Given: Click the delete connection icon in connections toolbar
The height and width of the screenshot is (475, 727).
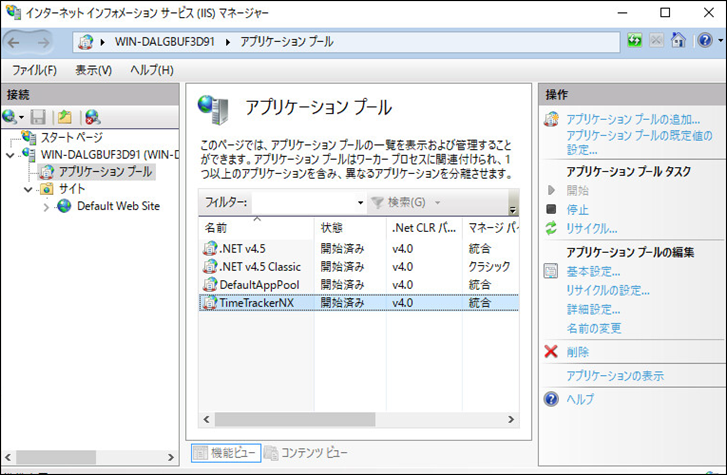Looking at the screenshot, I should (92, 117).
